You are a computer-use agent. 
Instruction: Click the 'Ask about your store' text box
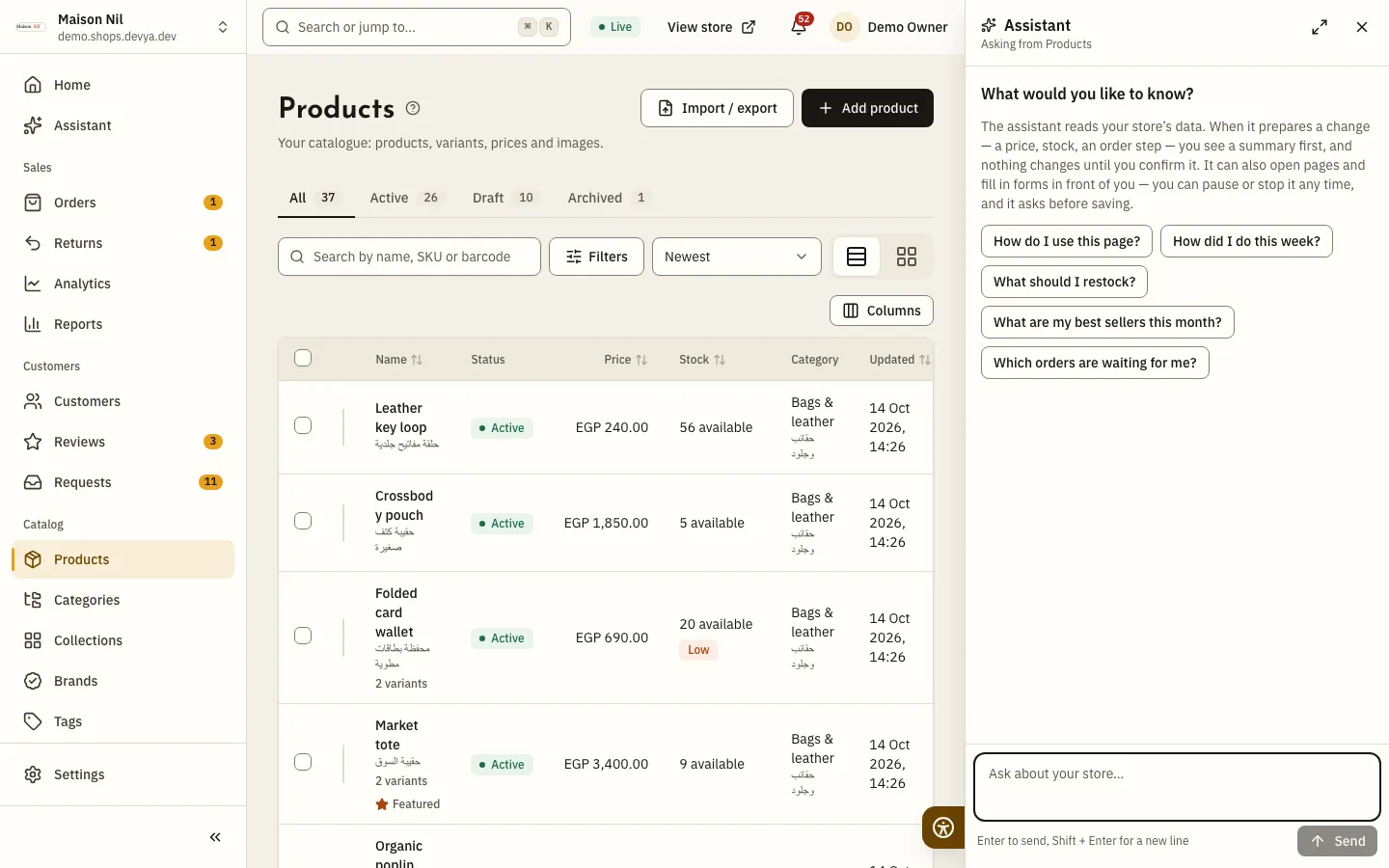tap(1177, 787)
